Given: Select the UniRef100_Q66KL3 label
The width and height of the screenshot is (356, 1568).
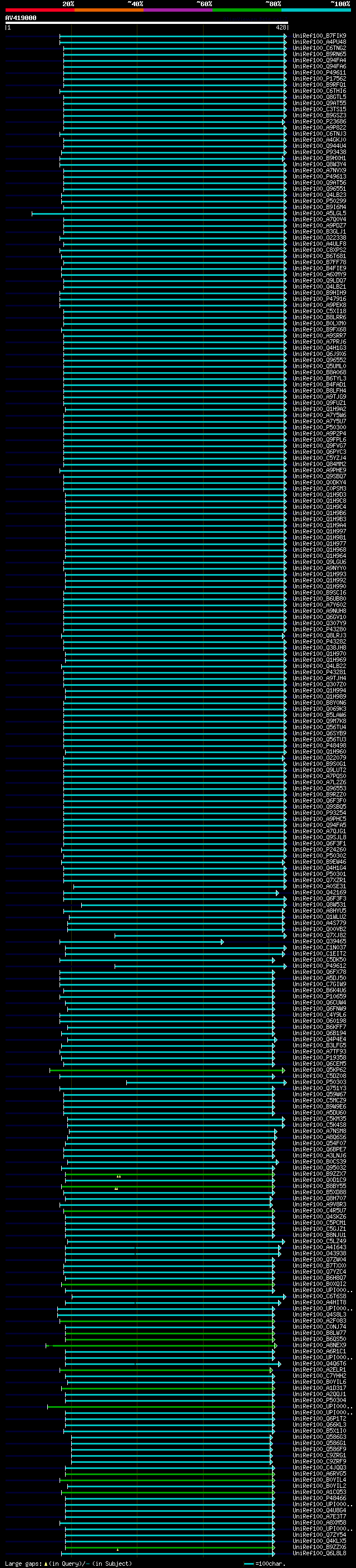Looking at the screenshot, I should pos(319,1424).
